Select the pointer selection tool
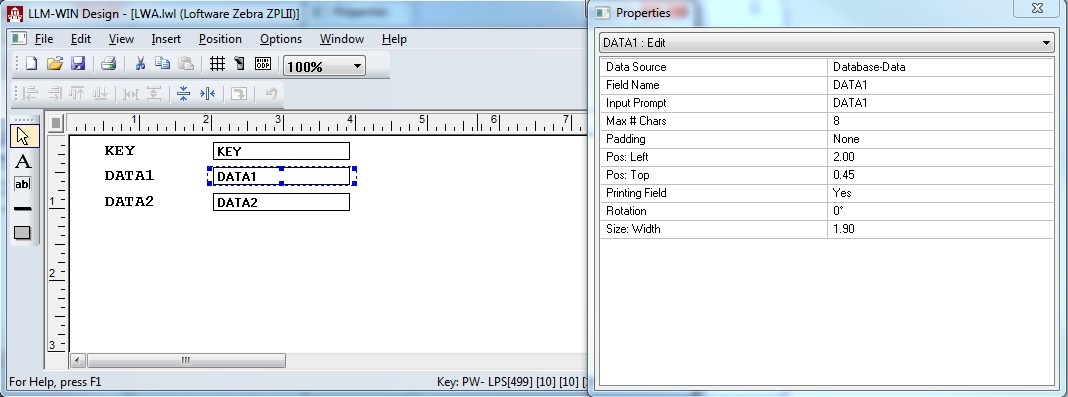This screenshot has height=397, width=1068. [23, 136]
